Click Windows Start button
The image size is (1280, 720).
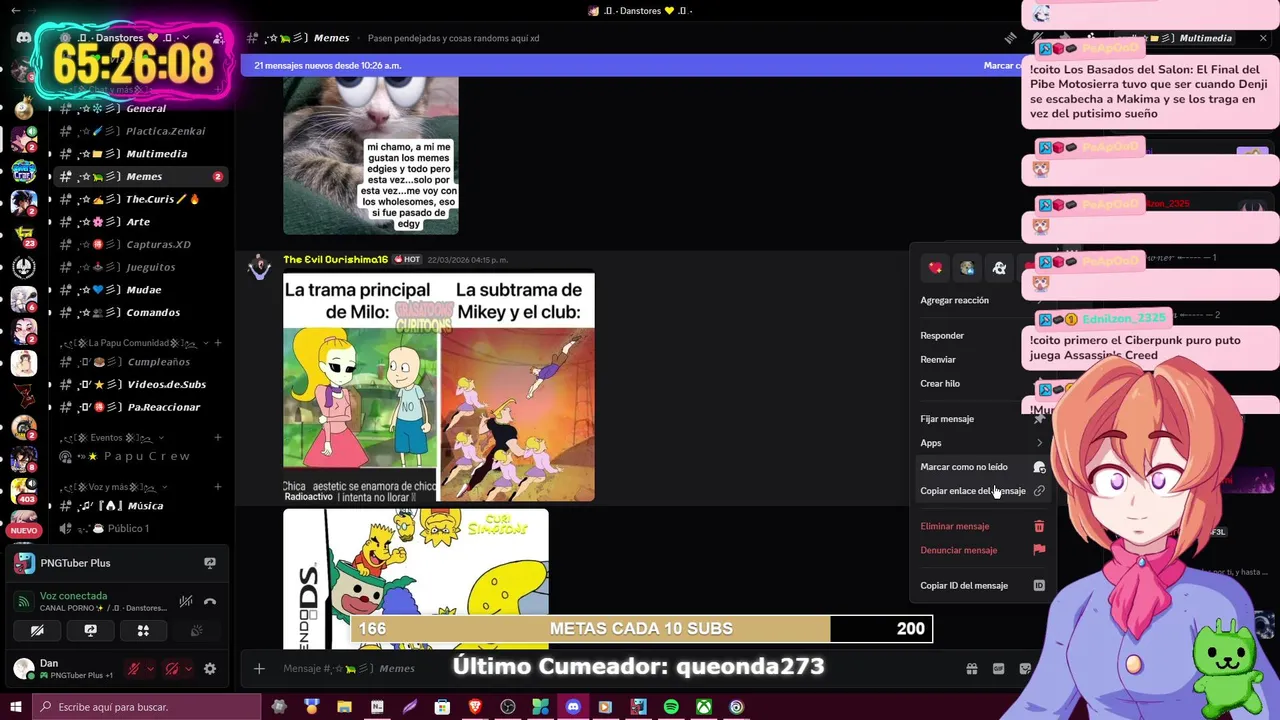(x=16, y=707)
